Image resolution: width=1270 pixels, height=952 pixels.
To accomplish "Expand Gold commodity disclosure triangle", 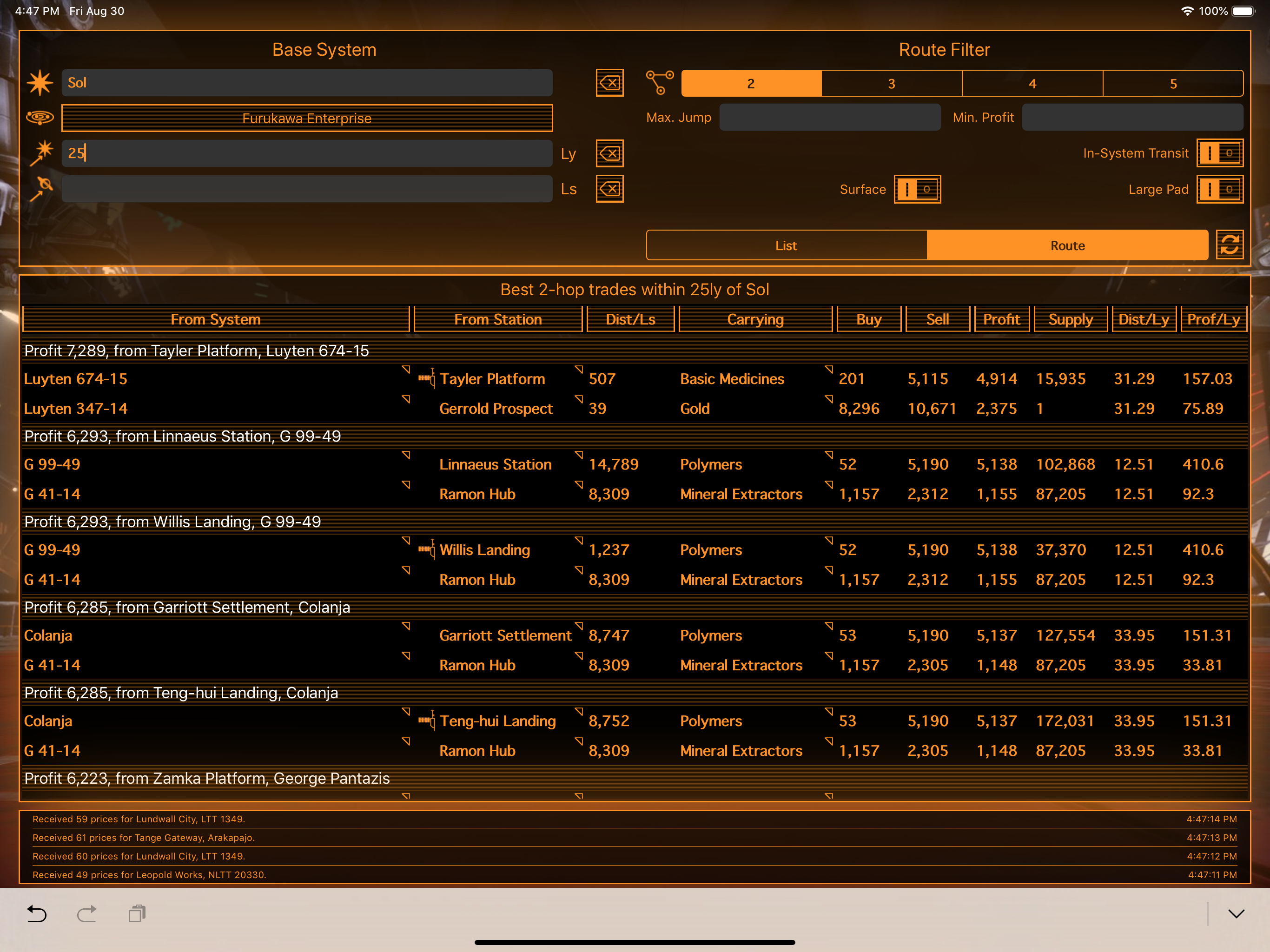I will [828, 399].
